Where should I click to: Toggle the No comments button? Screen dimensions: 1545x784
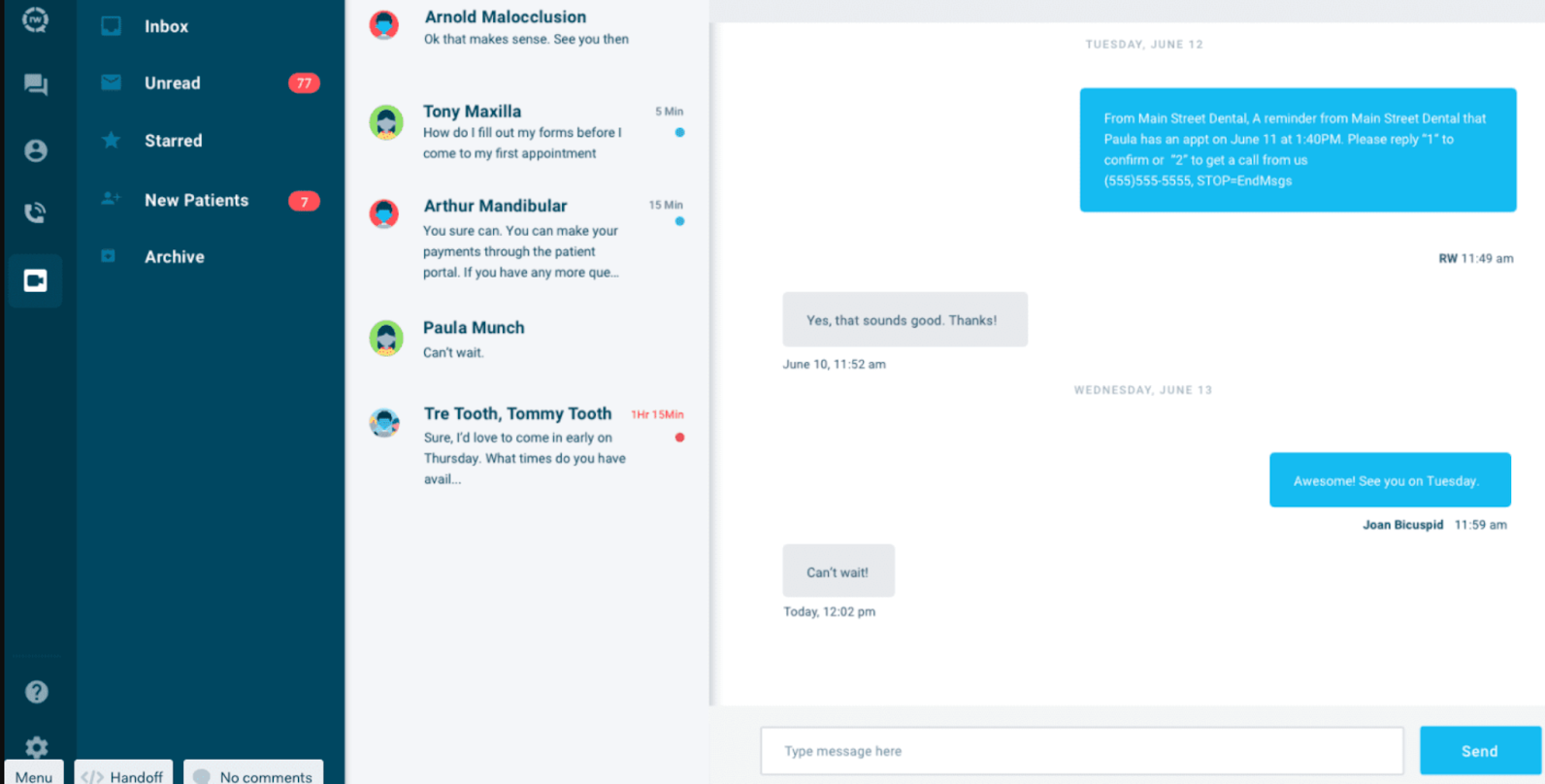253,775
